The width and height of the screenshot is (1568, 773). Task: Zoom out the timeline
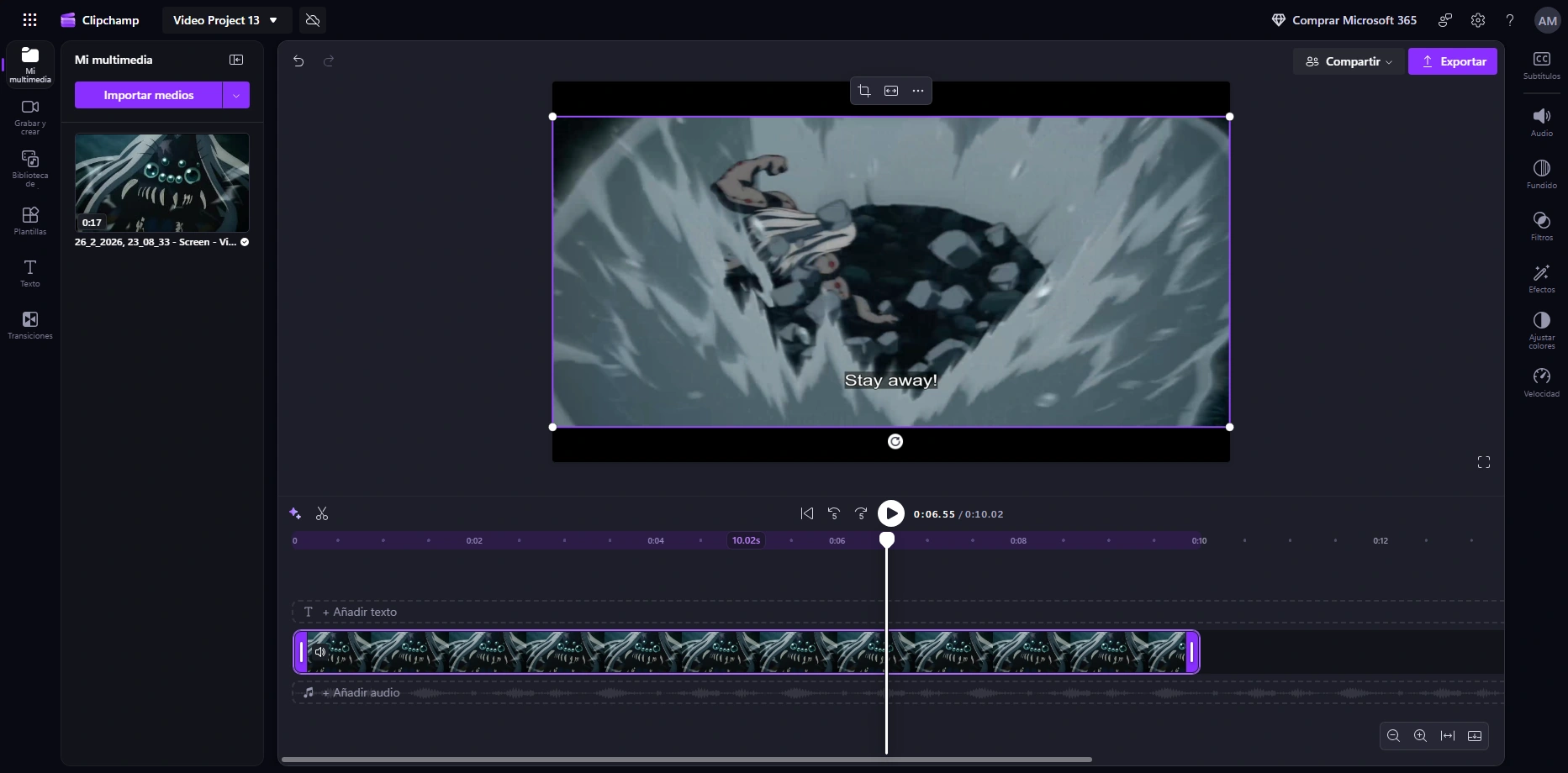tap(1393, 736)
